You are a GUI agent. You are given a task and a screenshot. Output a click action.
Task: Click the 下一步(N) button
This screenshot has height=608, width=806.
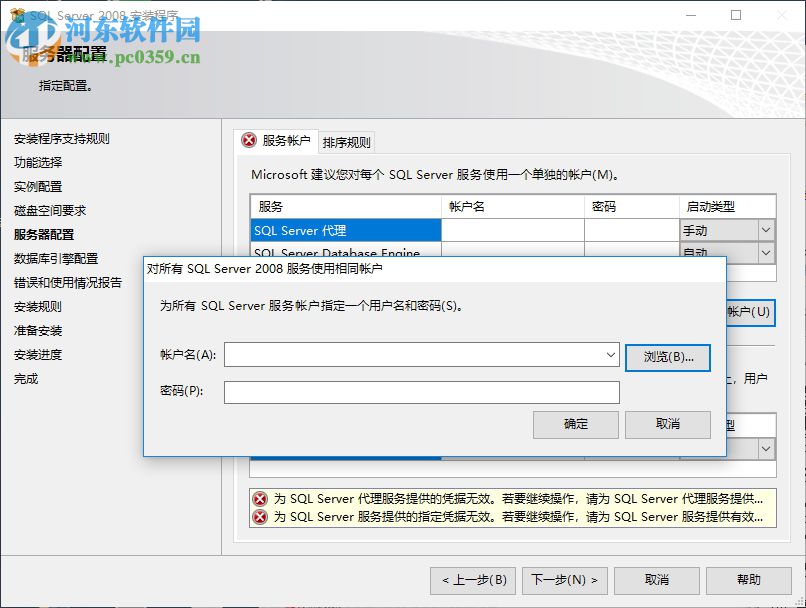click(564, 580)
